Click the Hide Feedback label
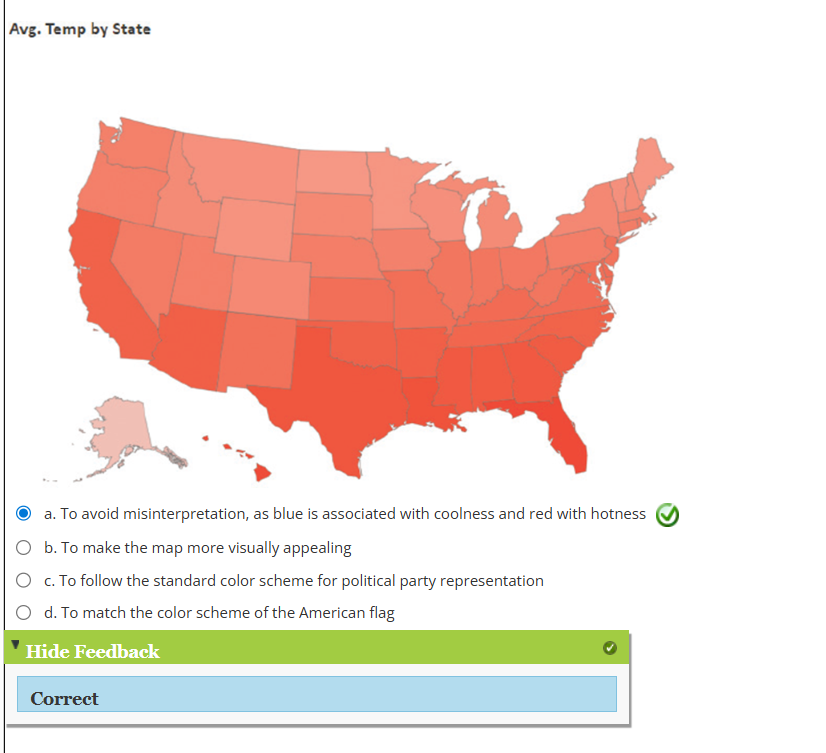This screenshot has height=753, width=826. (x=92, y=652)
